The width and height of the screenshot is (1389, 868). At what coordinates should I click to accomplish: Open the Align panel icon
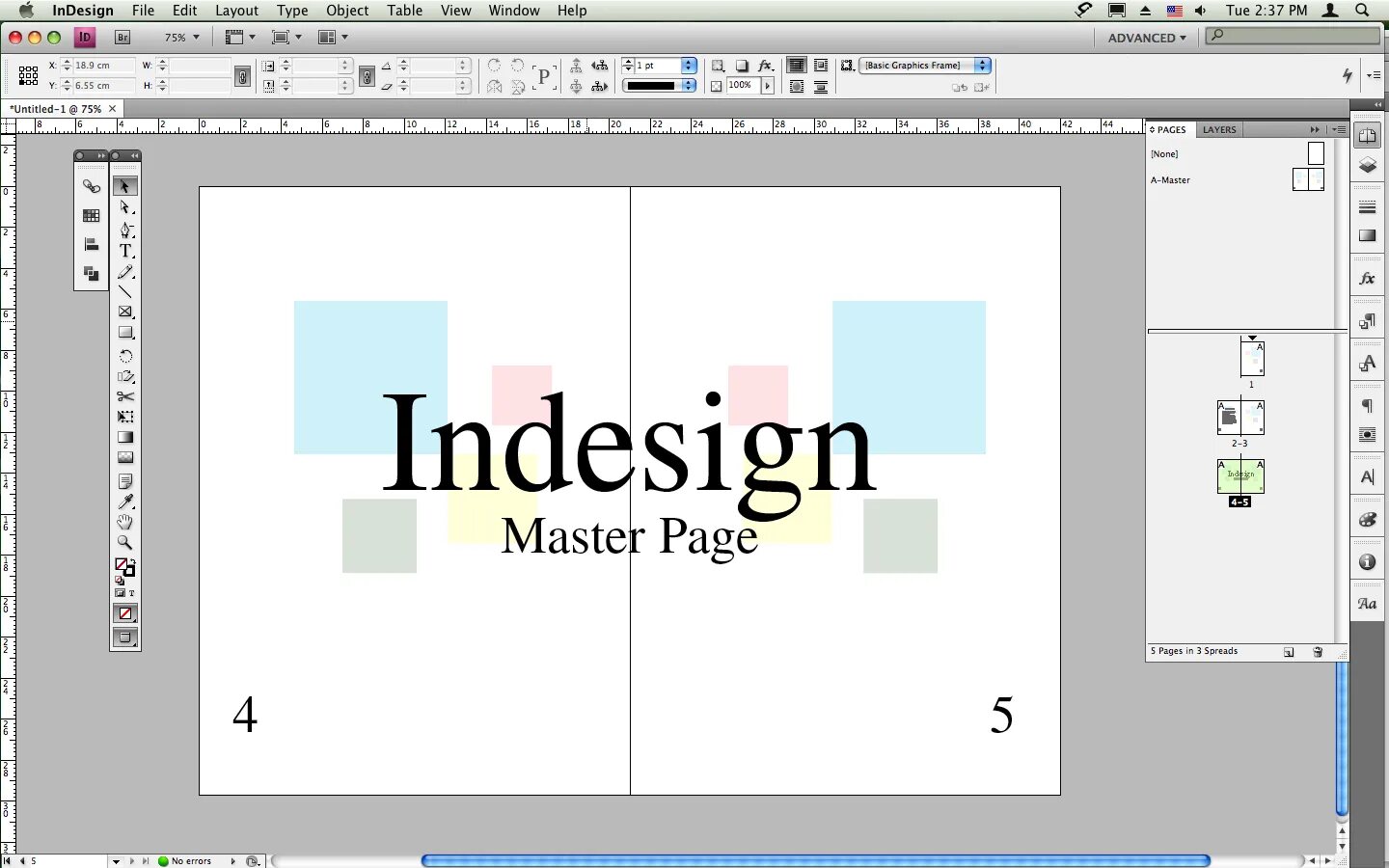pyautogui.click(x=92, y=245)
